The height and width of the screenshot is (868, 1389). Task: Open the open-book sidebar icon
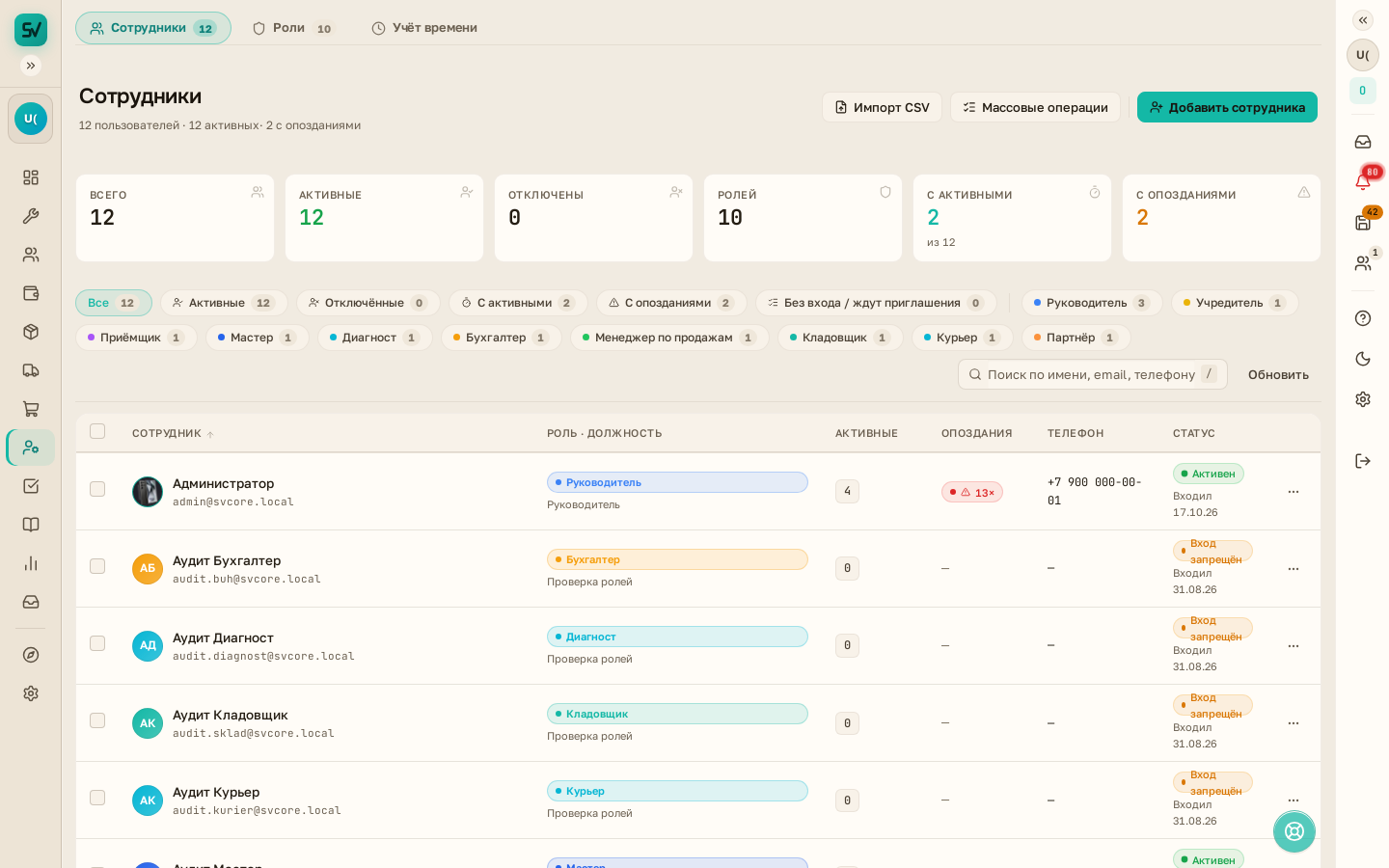(x=31, y=525)
